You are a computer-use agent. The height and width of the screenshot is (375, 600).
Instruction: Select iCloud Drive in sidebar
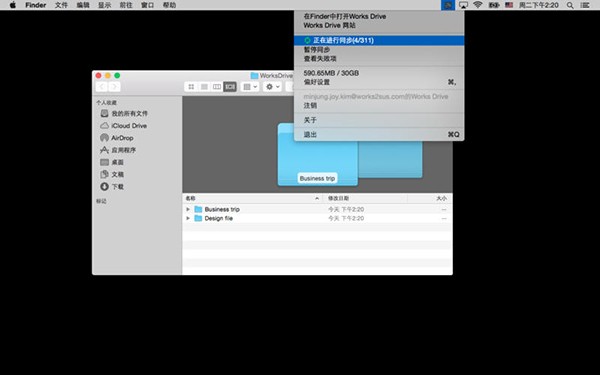coord(124,126)
